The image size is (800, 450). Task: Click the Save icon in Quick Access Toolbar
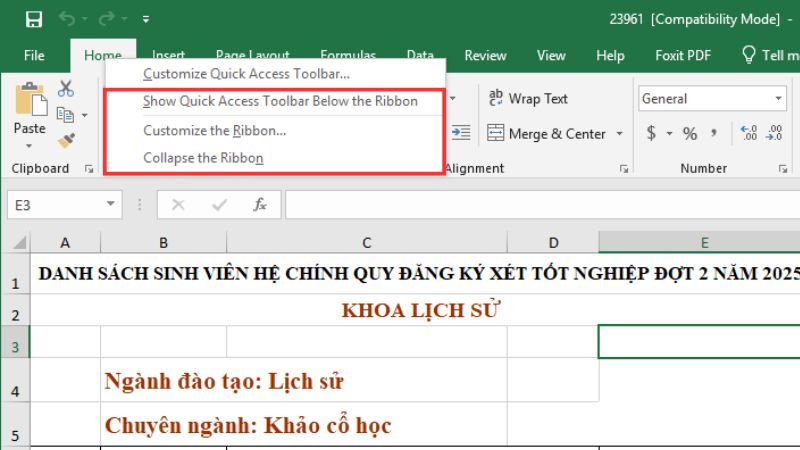tap(33, 19)
